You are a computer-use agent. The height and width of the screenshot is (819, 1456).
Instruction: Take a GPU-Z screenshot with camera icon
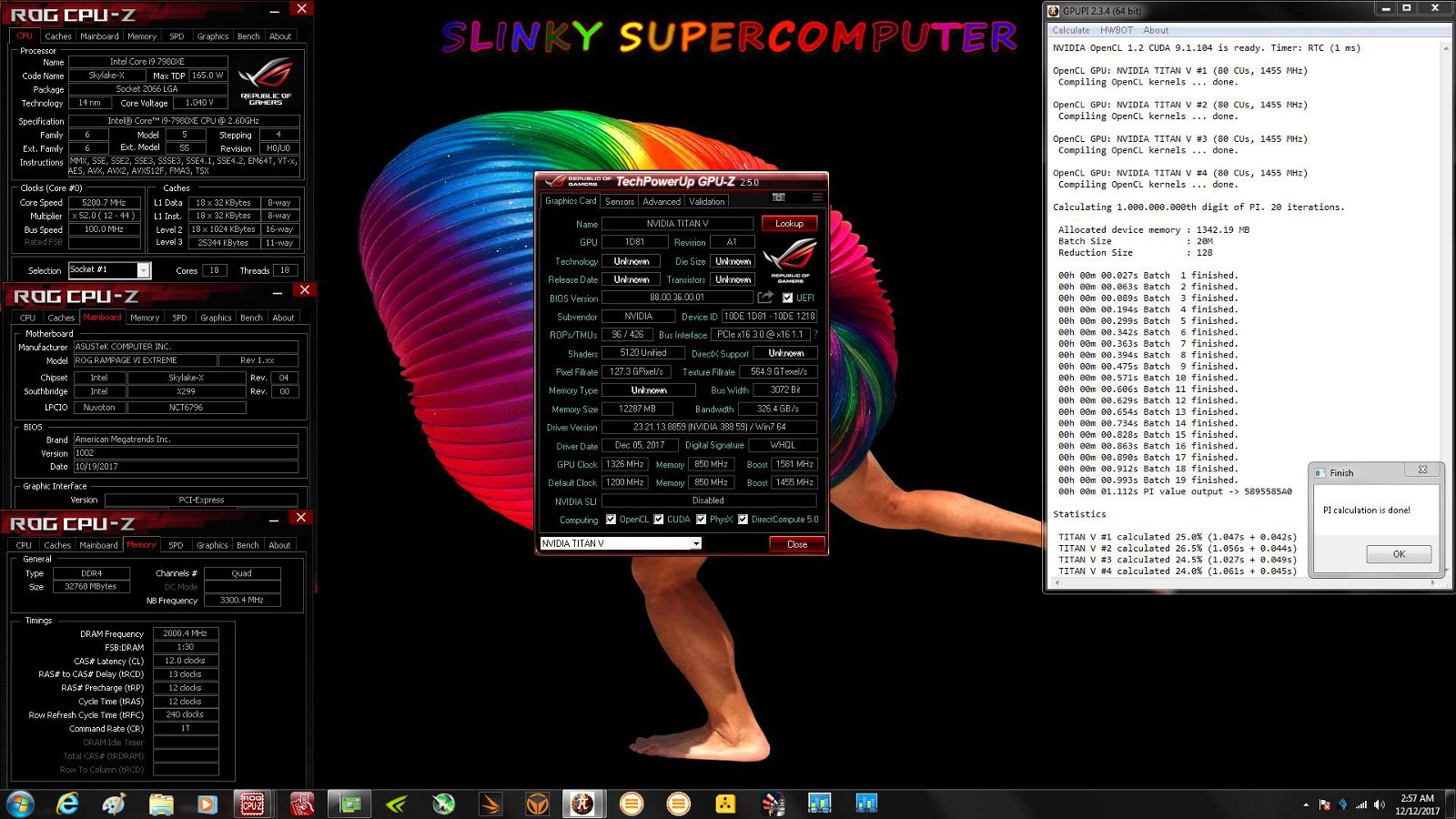[778, 197]
